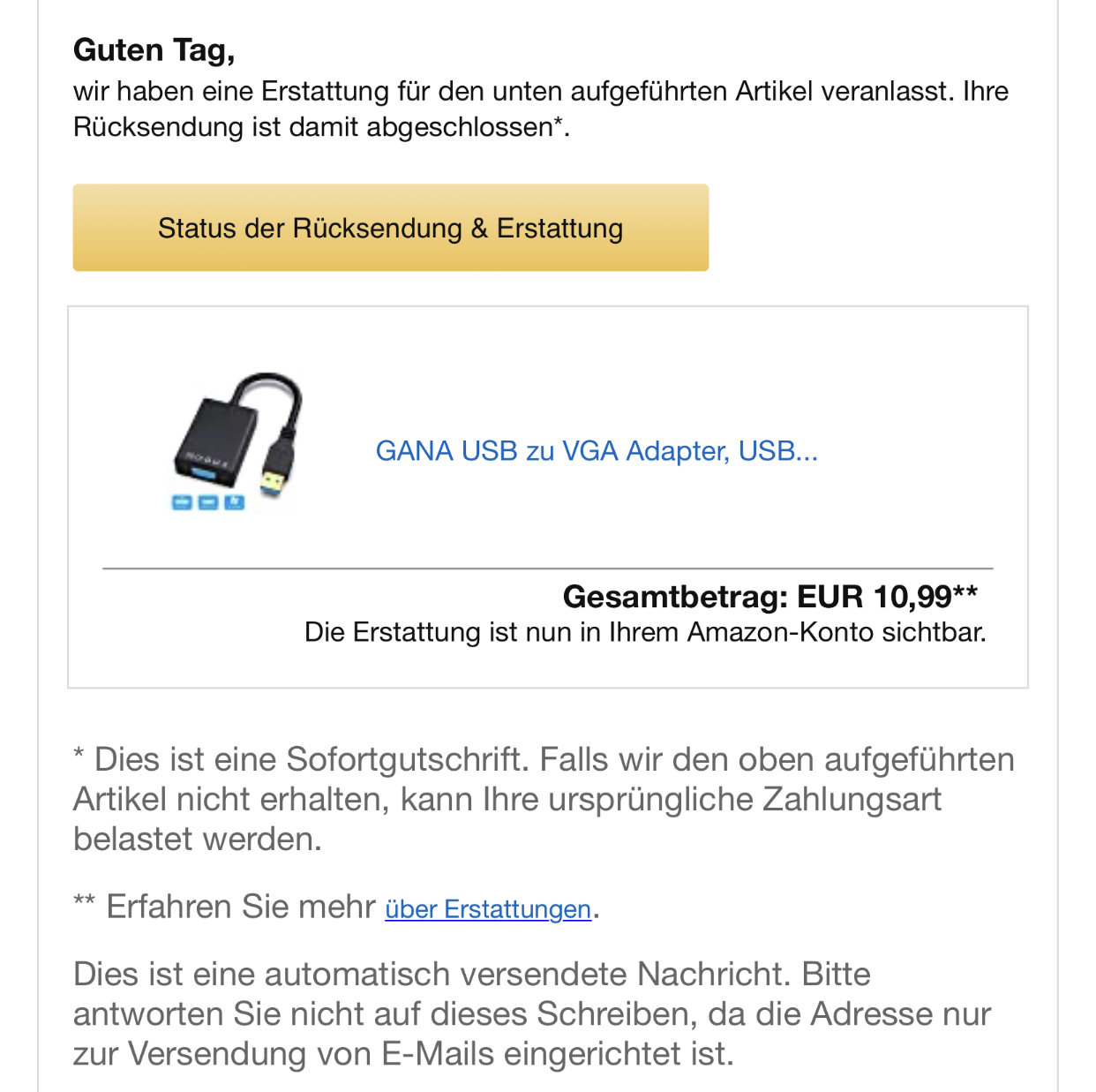This screenshot has width=1096, height=1092.
Task: Tap the intro sentence about Erstattung veranlasst
Action: tap(541, 109)
